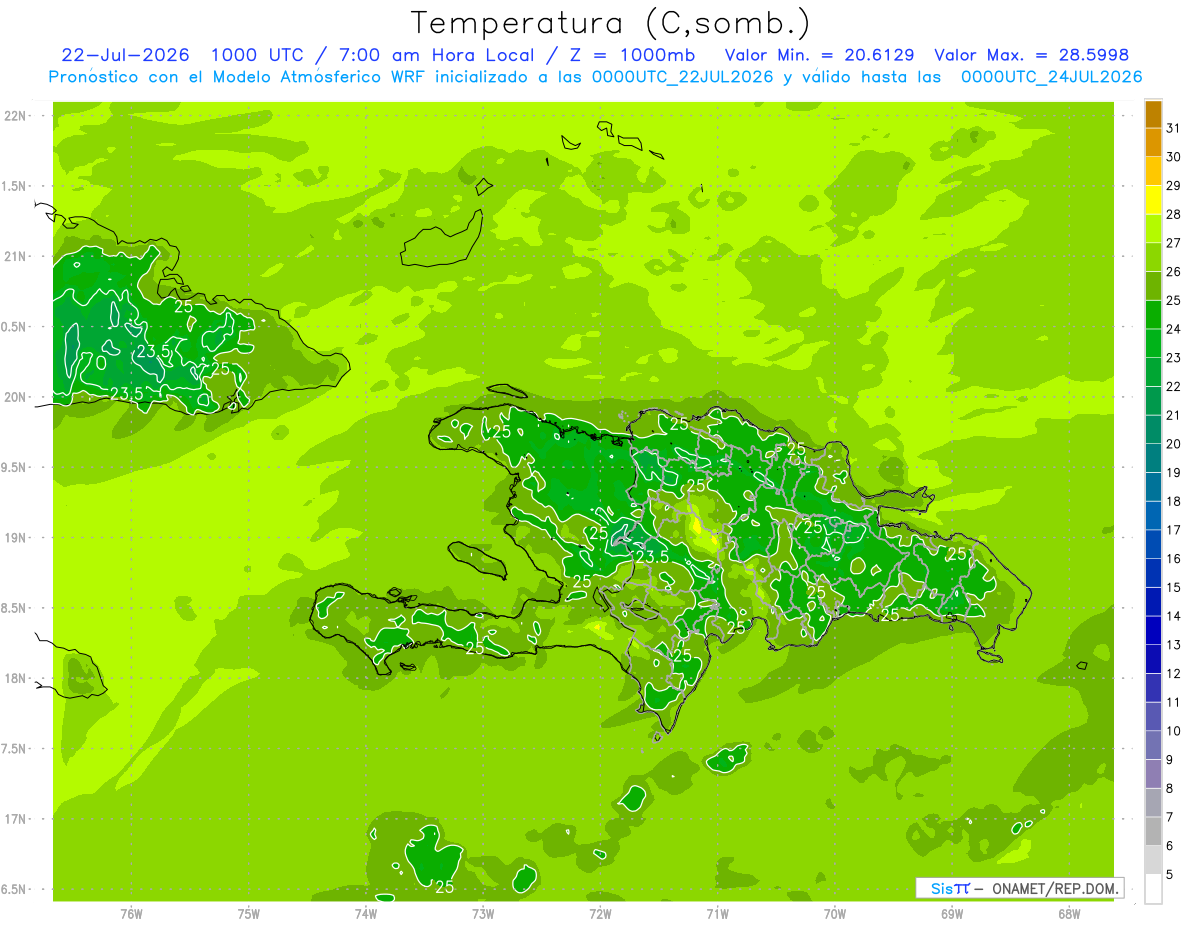Image resolution: width=1200 pixels, height=927 pixels.
Task: Pick the white swatch below 5
Action: (1153, 889)
